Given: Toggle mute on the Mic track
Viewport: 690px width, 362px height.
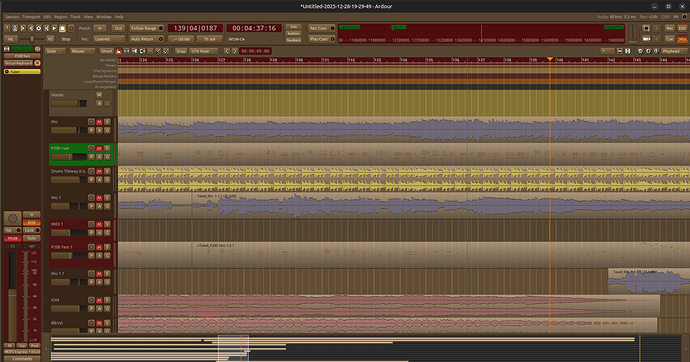Looking at the screenshot, I should coord(99,122).
